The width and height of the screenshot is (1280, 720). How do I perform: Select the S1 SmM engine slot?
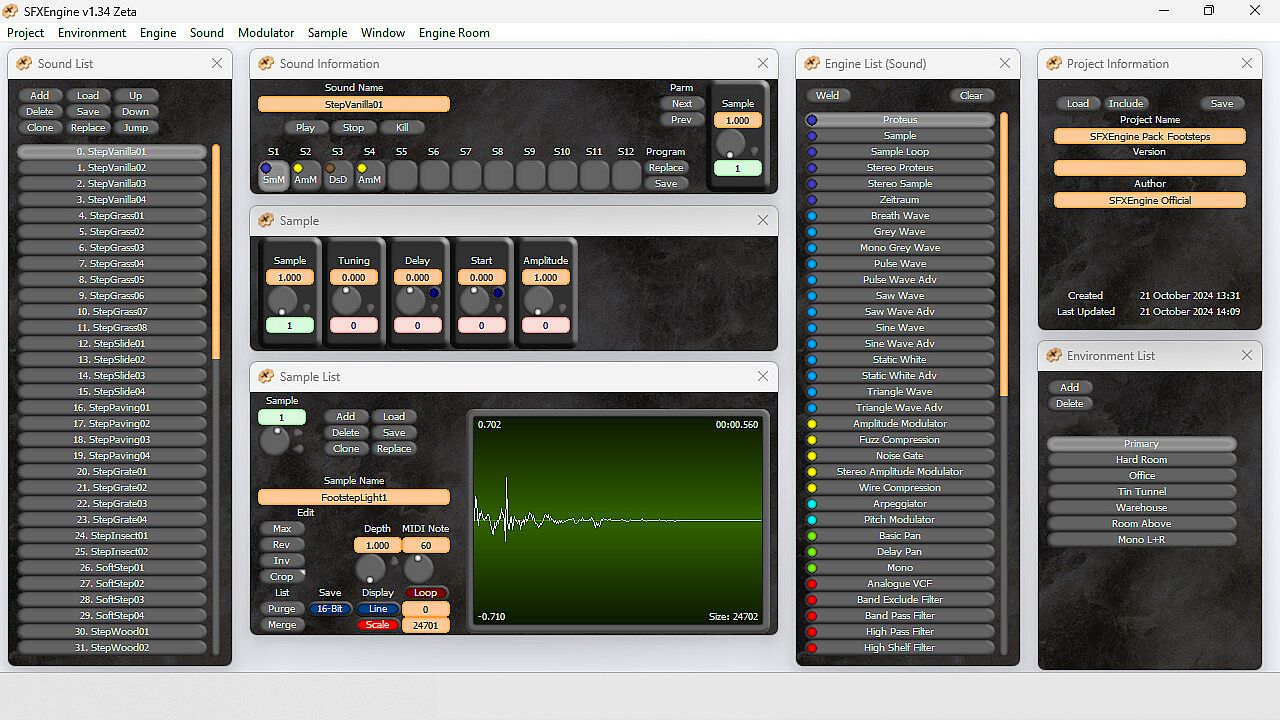tap(273, 176)
